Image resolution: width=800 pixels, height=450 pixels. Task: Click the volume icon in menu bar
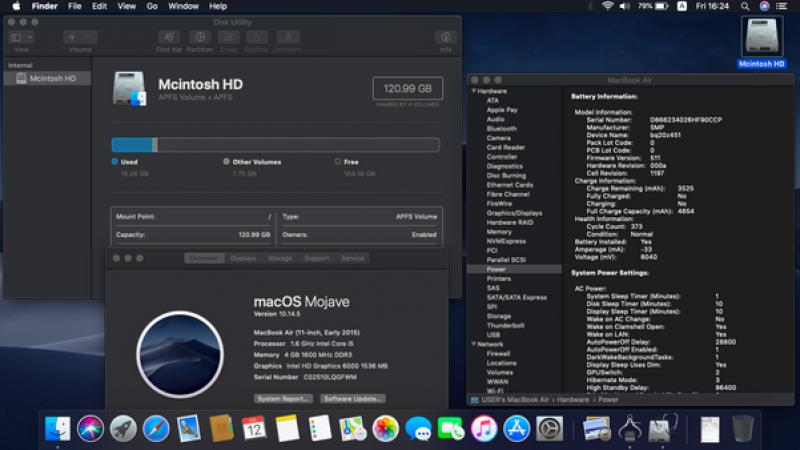[624, 6]
